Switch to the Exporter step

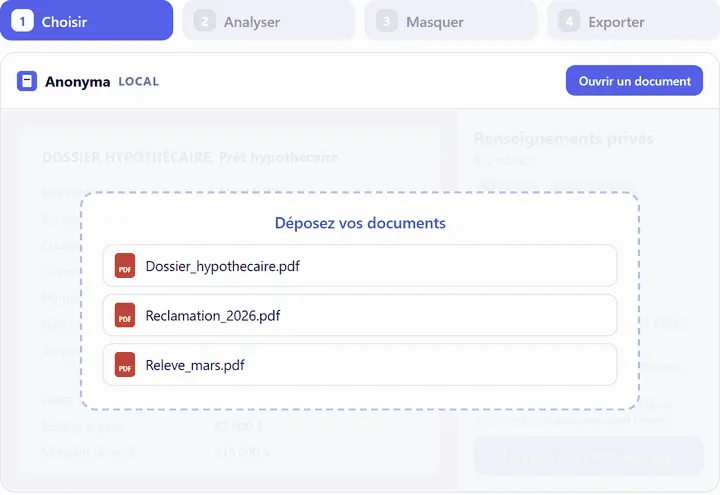point(633,21)
